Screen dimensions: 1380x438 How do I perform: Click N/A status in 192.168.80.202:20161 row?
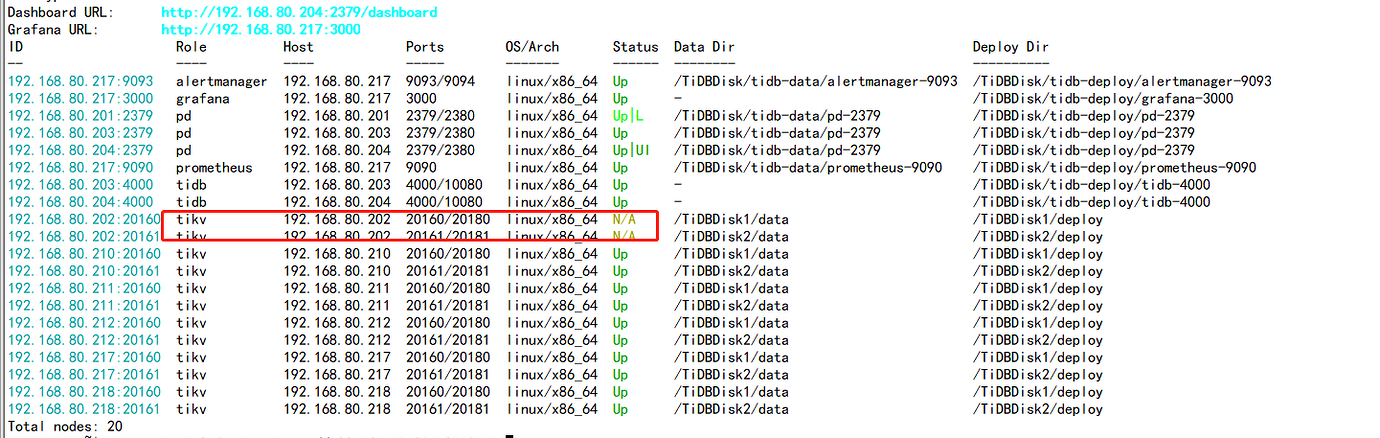point(624,237)
